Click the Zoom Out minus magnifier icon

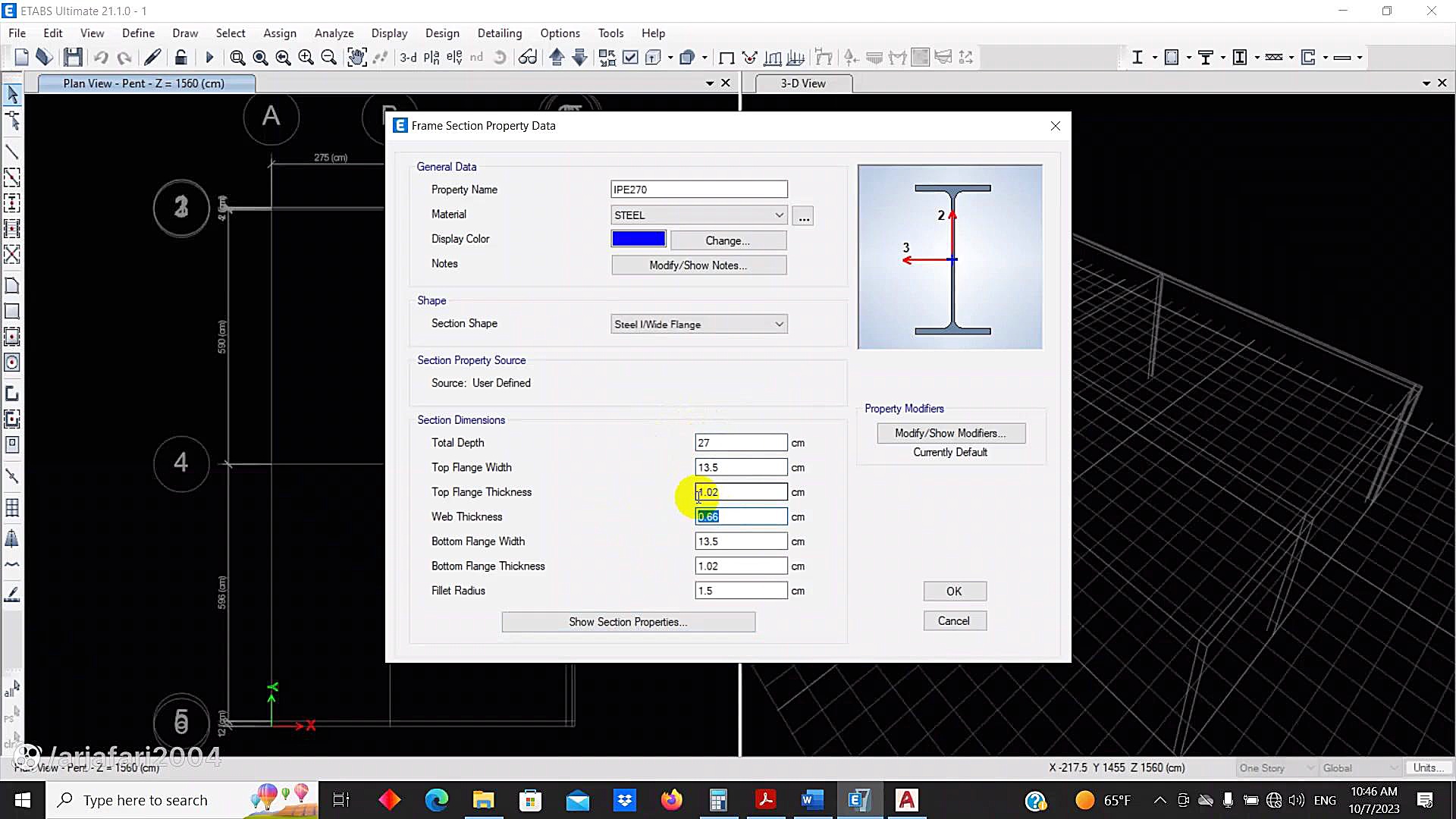click(328, 58)
